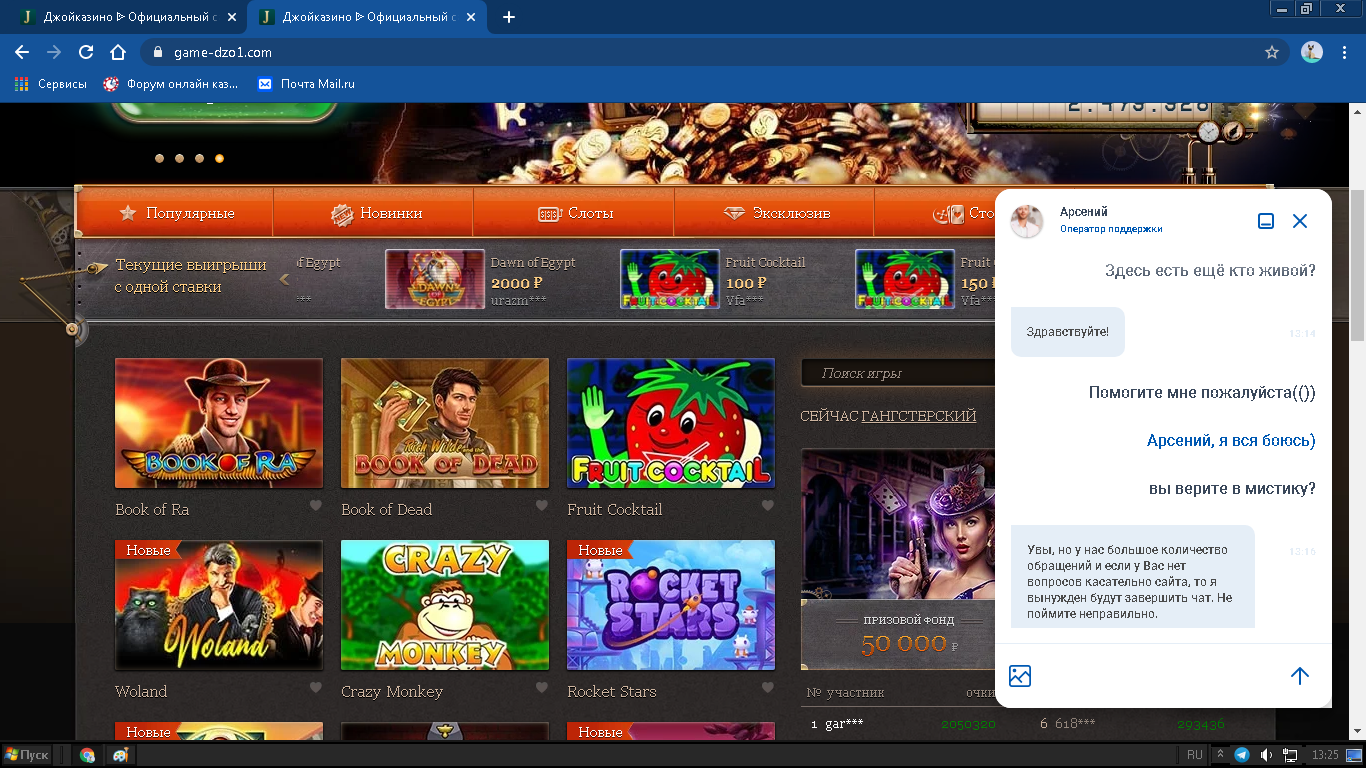1366x768 pixels.
Task: Favorite Book of Dead with heart
Action: 542,506
